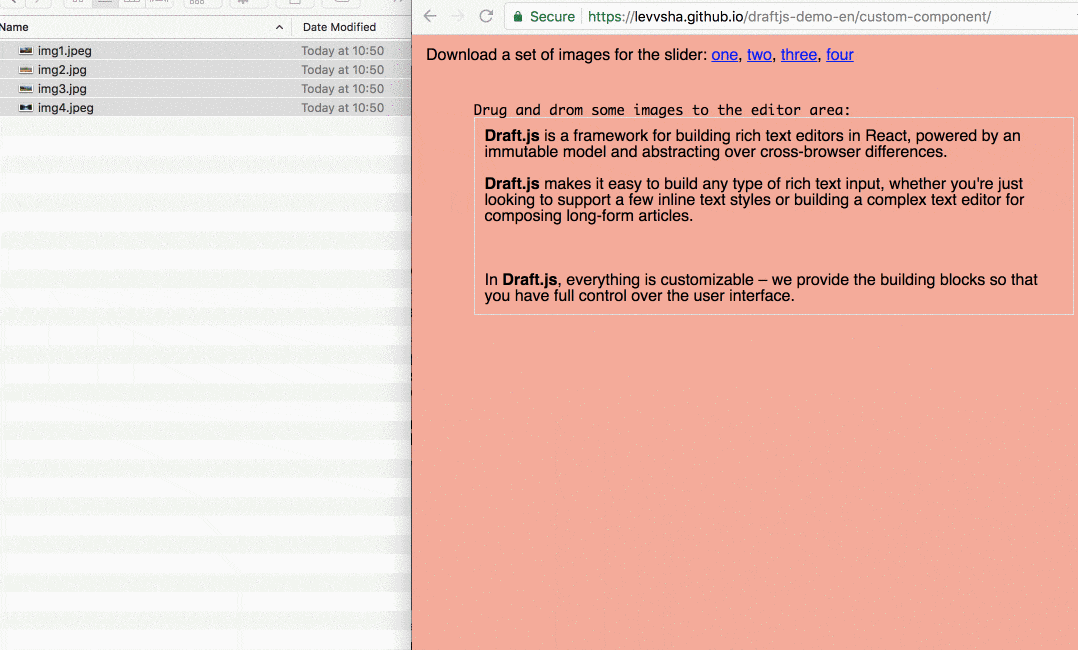Reload the Draft.js demo page
Viewport: 1078px width, 650px height.
(x=487, y=16)
